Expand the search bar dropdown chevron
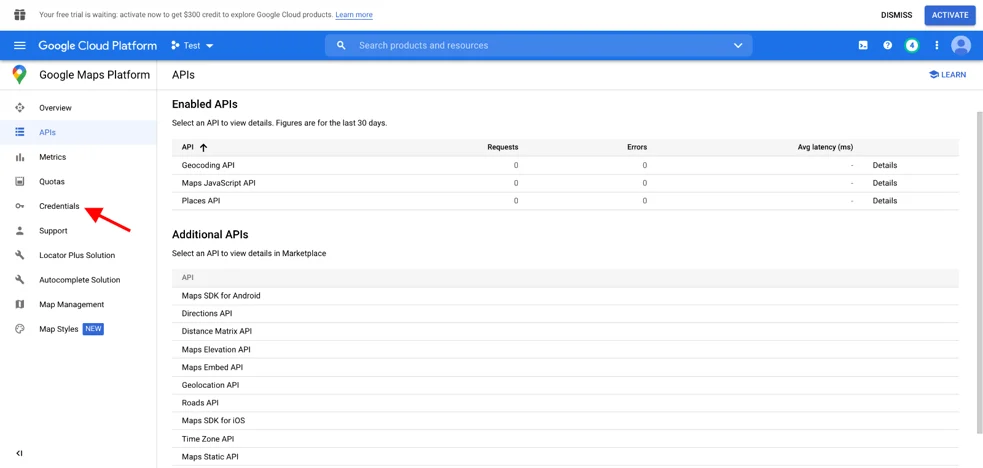This screenshot has width=983, height=468. click(737, 46)
